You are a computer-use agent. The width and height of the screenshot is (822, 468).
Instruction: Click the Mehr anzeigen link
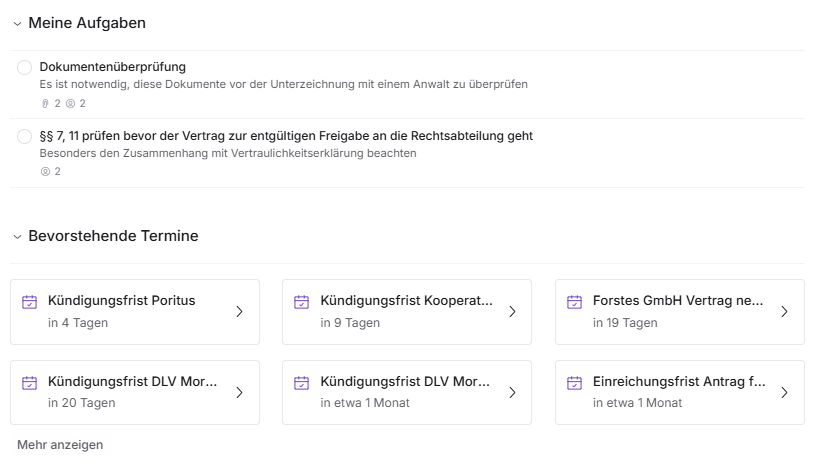point(60,444)
